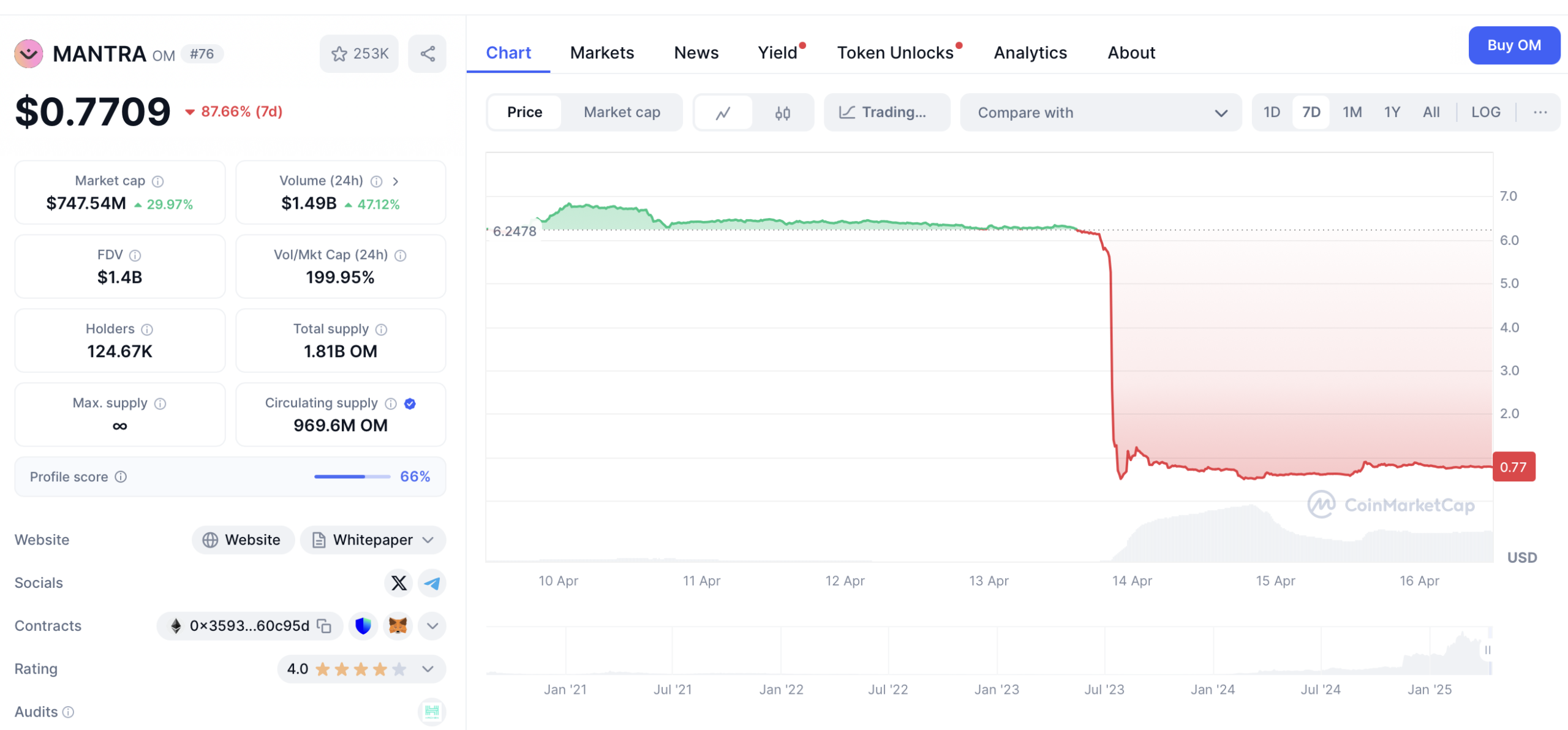Click the blue shield wallet icon

click(363, 626)
